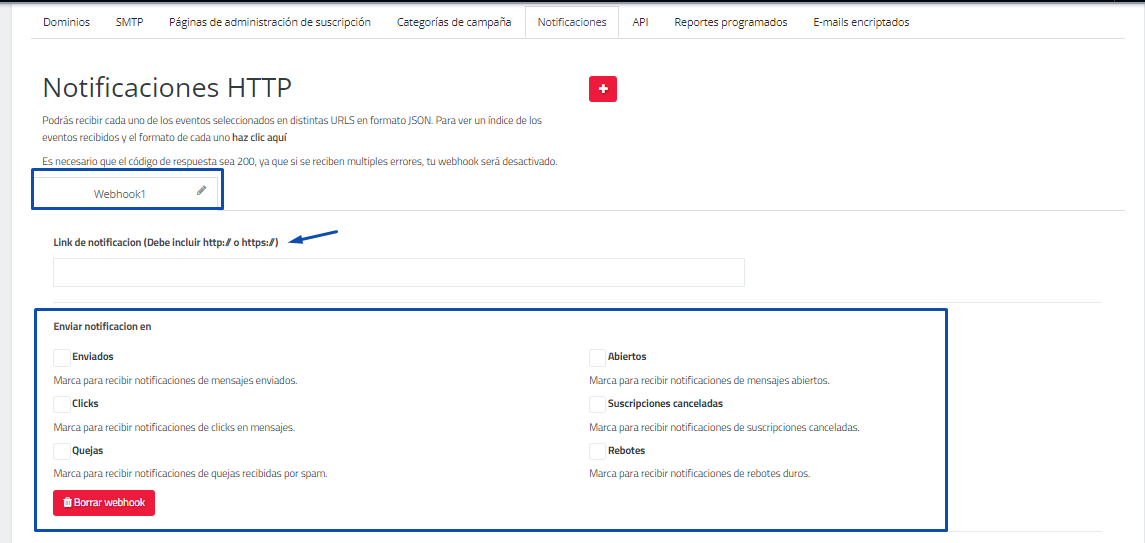Open Páginas de administración de suscripción tab
Image resolution: width=1145 pixels, height=543 pixels.
tap(269, 22)
